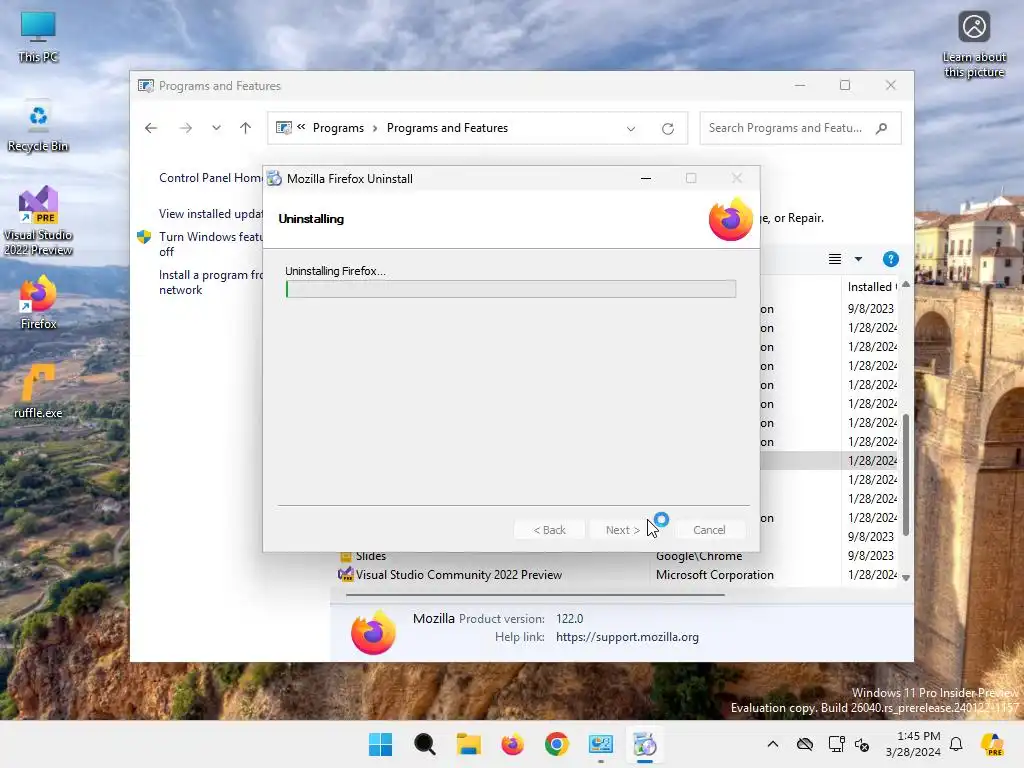This screenshot has width=1024, height=768.
Task: Open the Windows Start menu
Action: [380, 744]
